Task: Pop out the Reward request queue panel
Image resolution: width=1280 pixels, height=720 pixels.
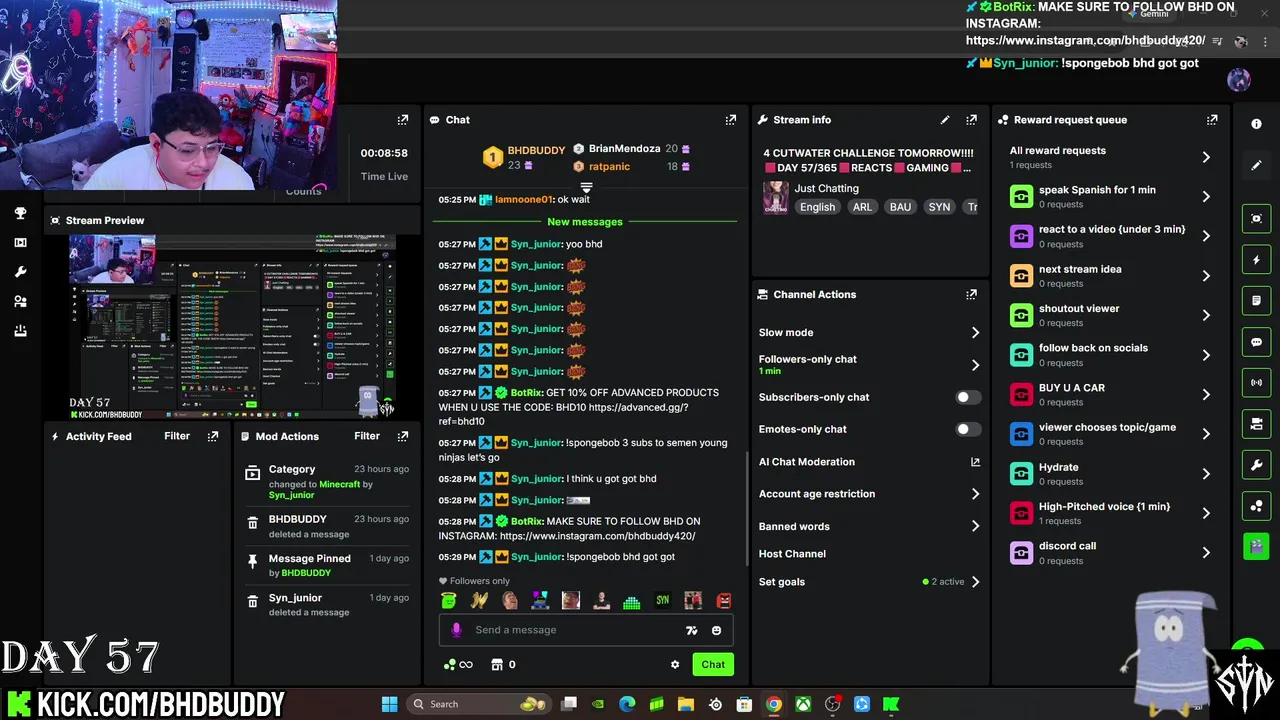Action: click(1212, 120)
